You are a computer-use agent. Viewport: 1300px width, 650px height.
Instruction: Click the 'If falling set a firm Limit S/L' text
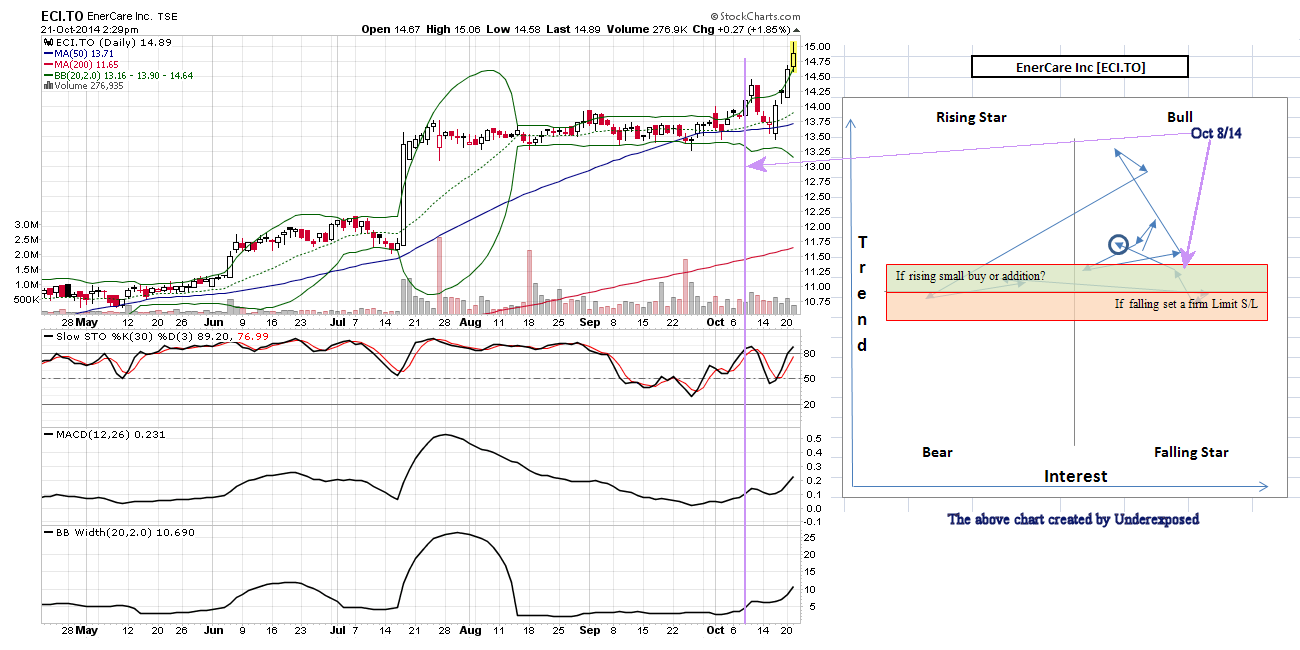point(1187,304)
